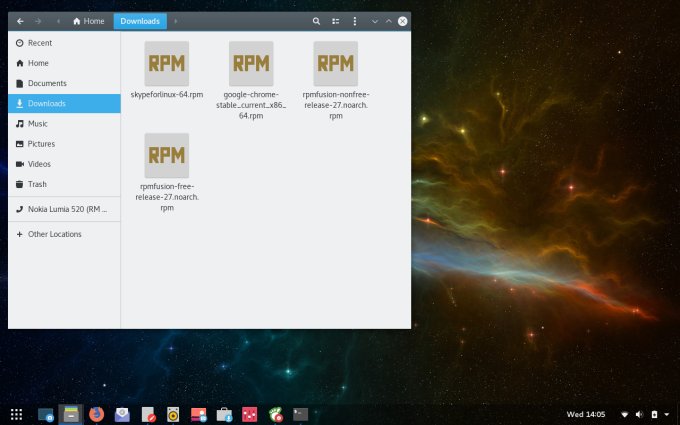Open the red mixer sliders app in dock
680x425 pixels.
[249, 415]
